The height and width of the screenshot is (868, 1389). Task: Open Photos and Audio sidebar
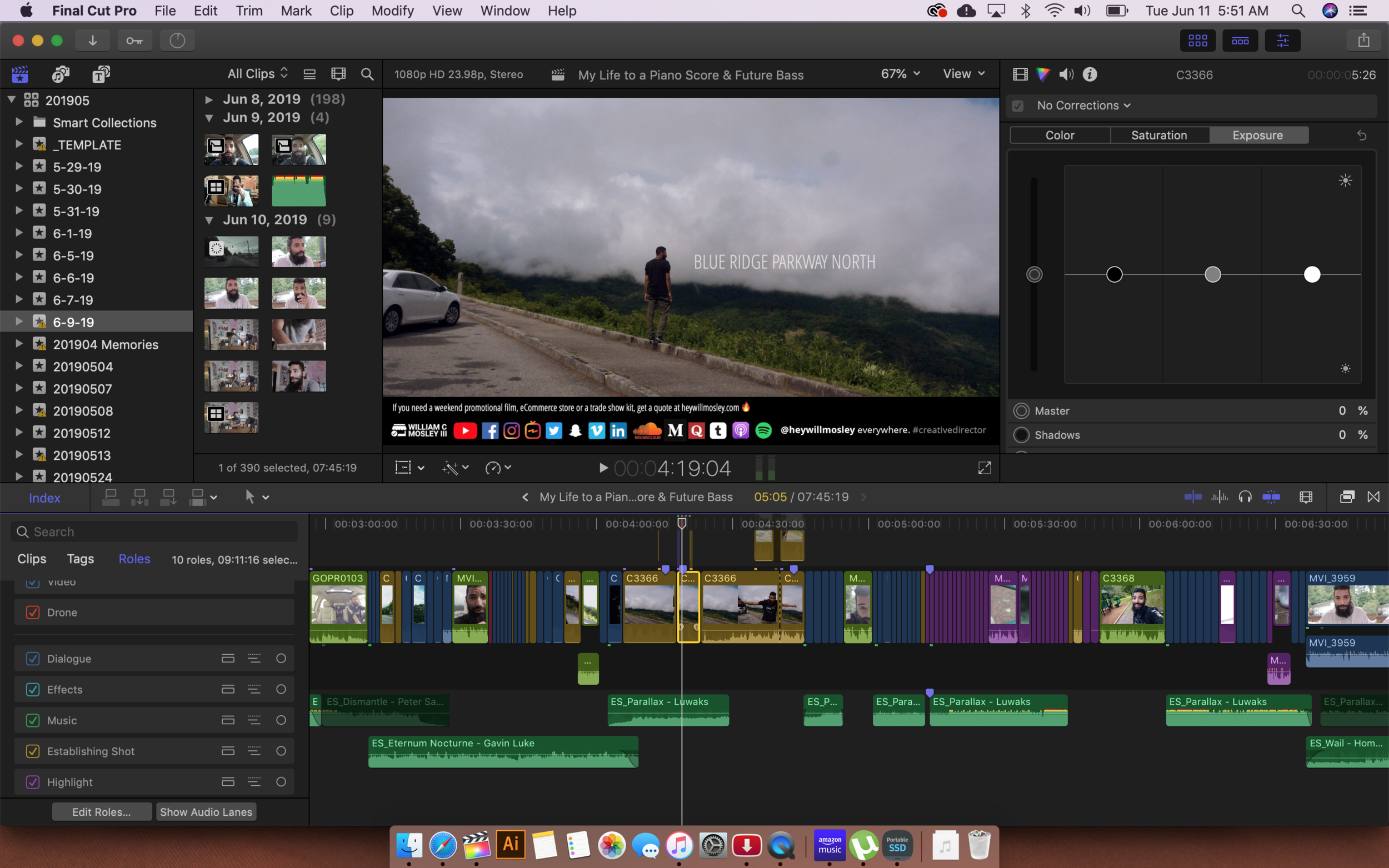pyautogui.click(x=61, y=74)
